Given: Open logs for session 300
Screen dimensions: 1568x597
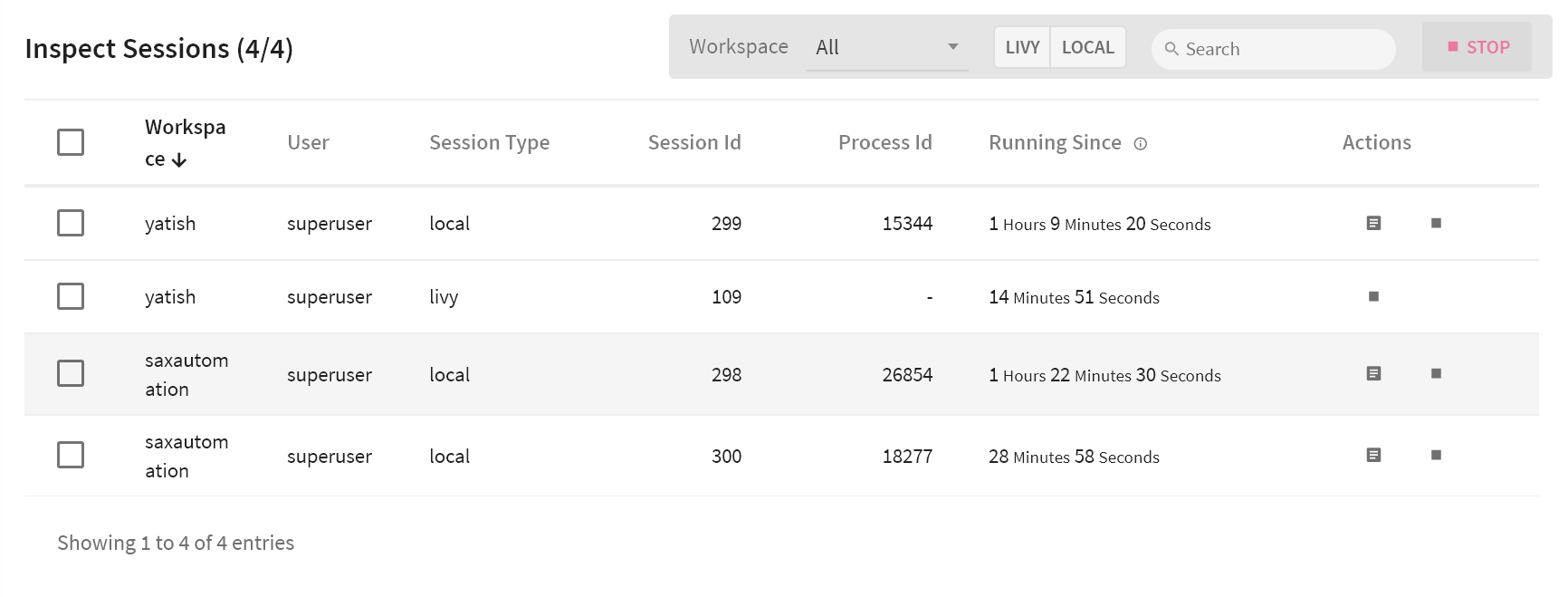Looking at the screenshot, I should (1373, 455).
